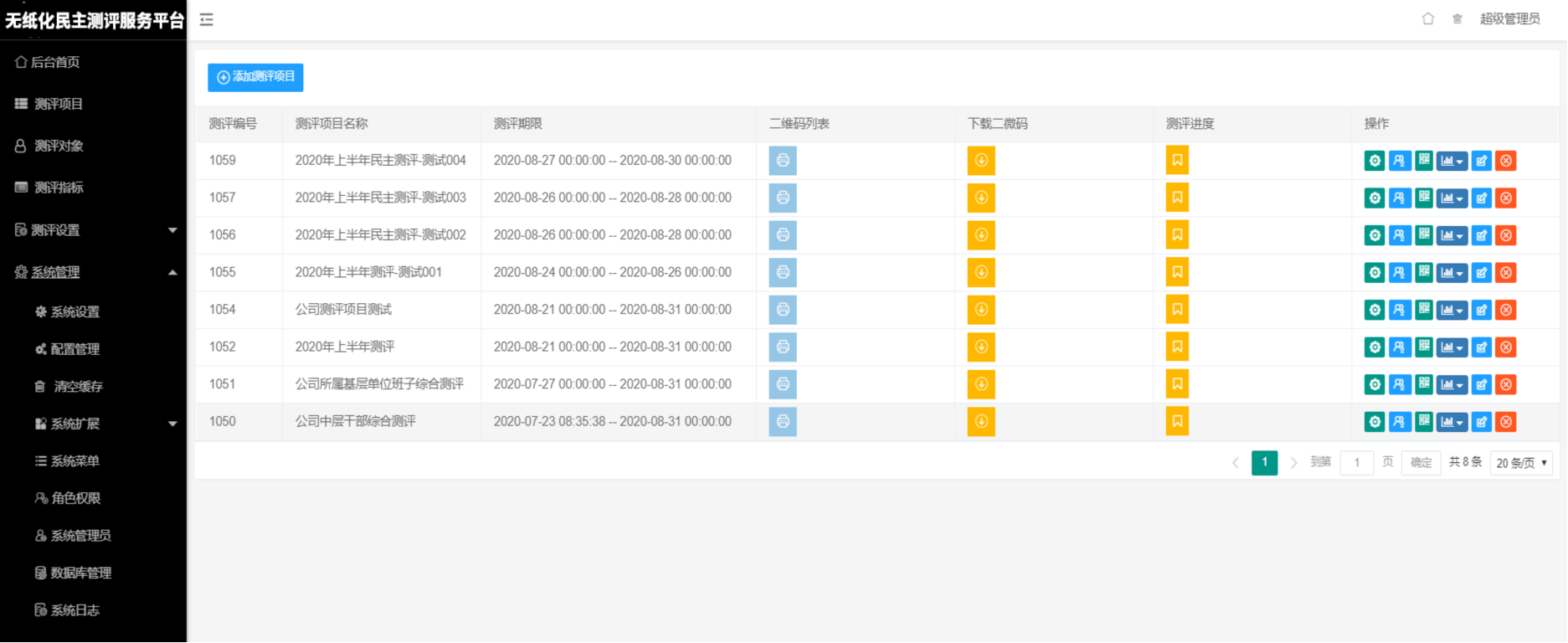View evaluation progress bookmark for project 1054
Screen dimensions: 1568x643
1177,310
